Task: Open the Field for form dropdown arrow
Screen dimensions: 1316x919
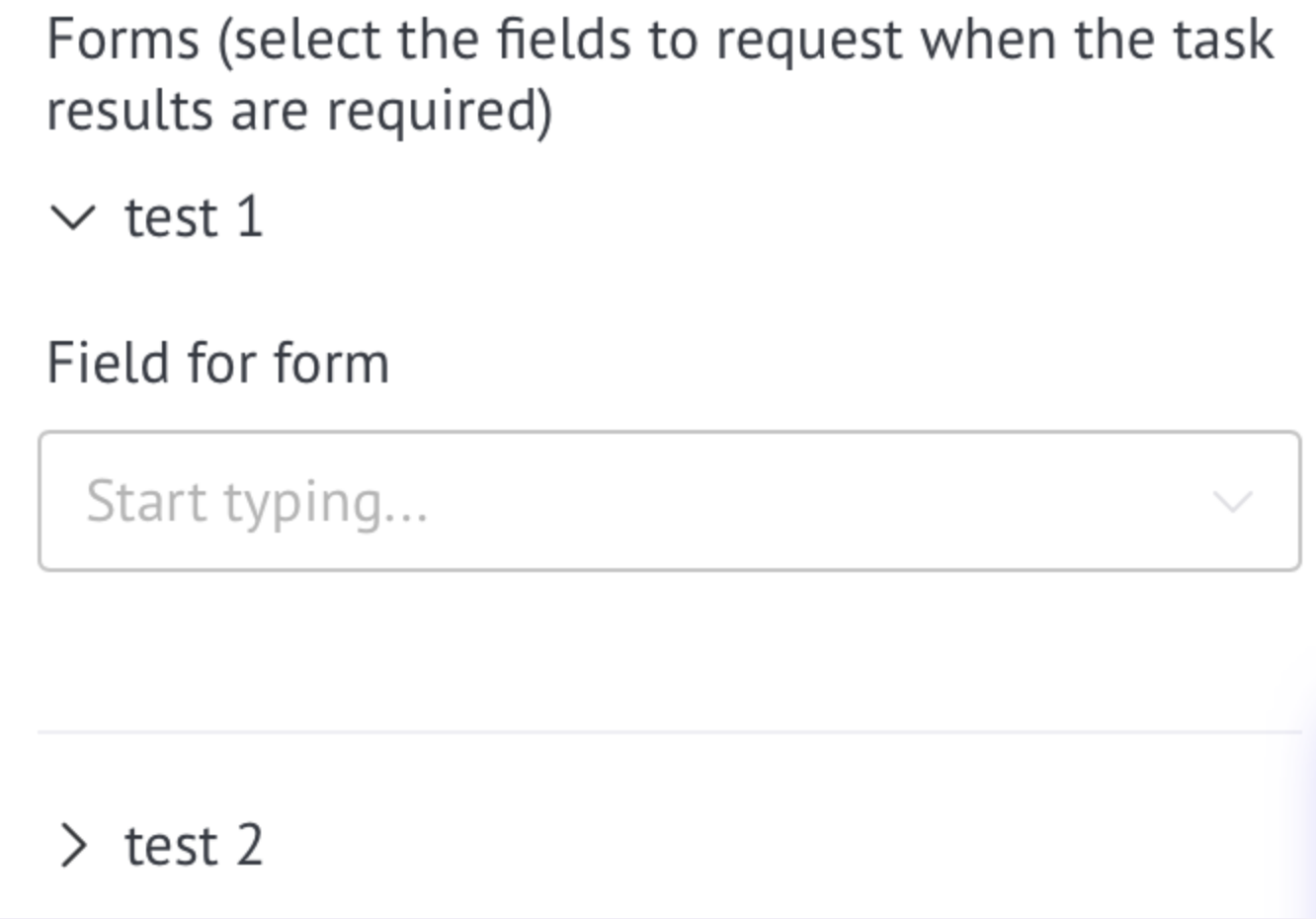Action: point(1232,502)
